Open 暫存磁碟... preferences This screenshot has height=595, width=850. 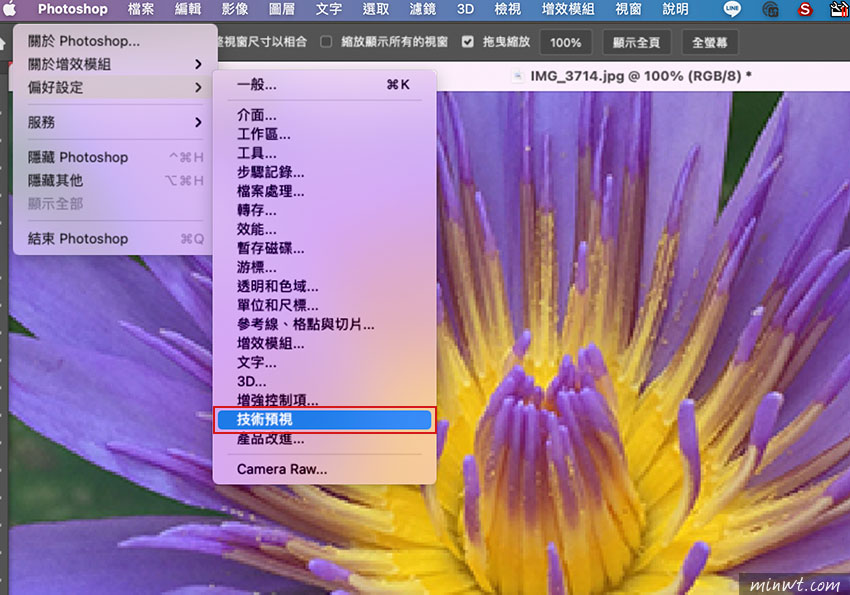[x=324, y=248]
